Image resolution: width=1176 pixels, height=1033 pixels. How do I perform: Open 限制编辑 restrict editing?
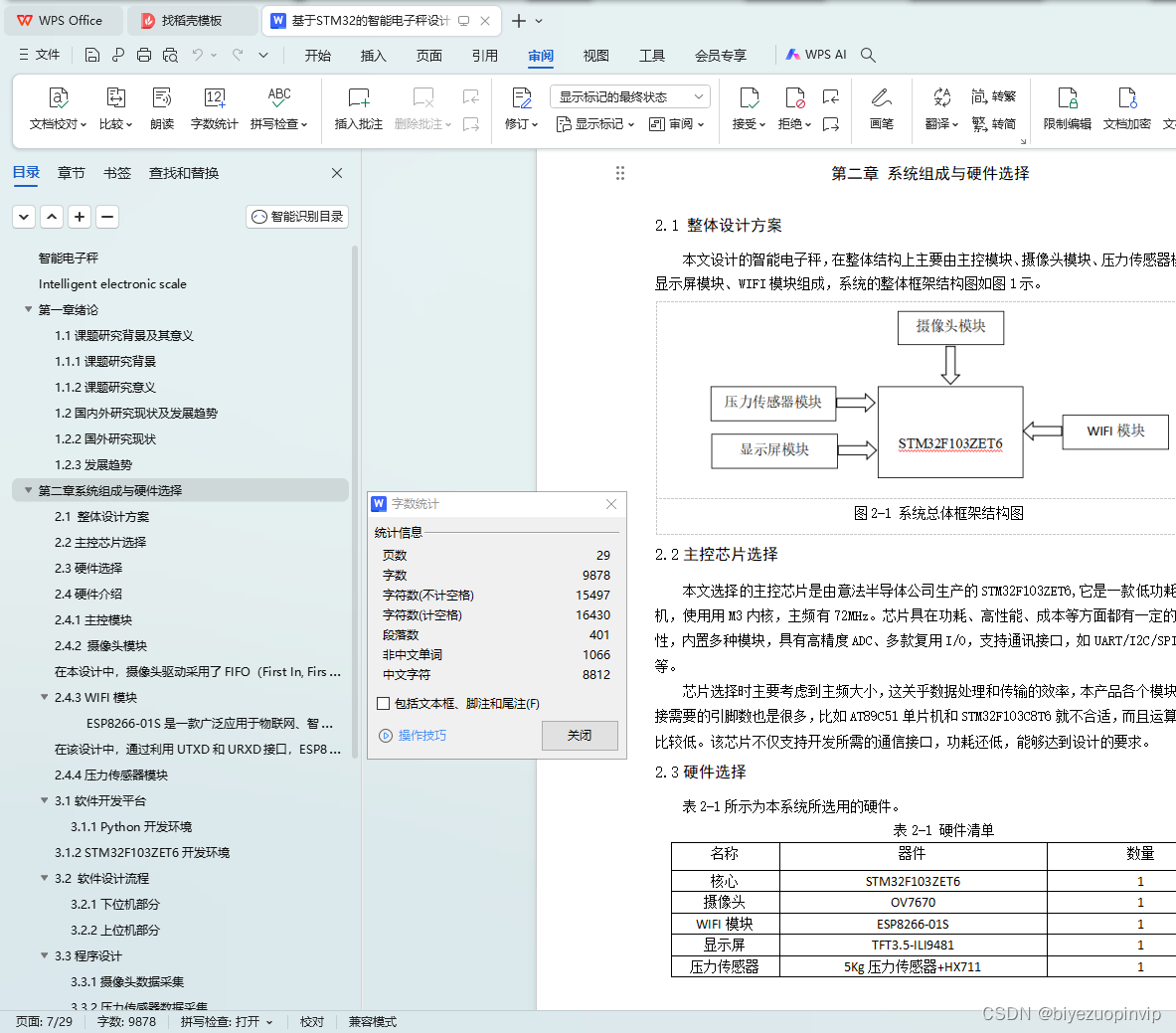point(1068,108)
